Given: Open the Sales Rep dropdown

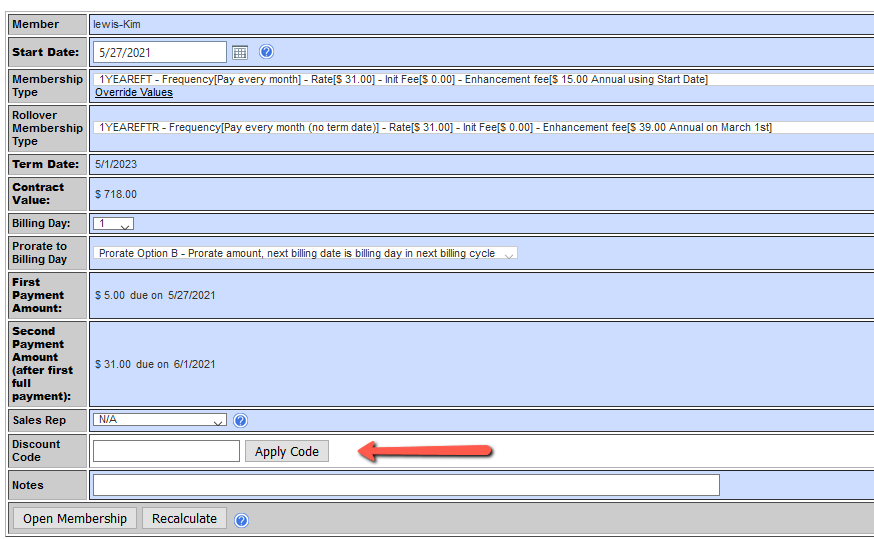Looking at the screenshot, I should pos(160,420).
